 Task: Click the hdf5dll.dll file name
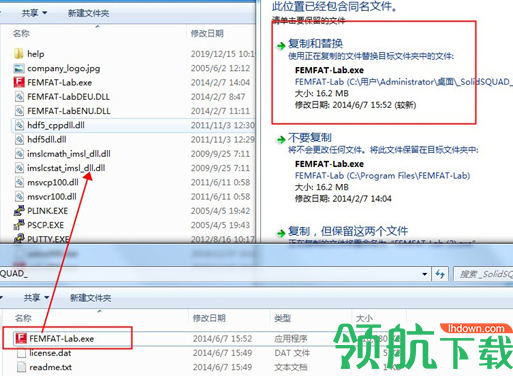(x=47, y=140)
